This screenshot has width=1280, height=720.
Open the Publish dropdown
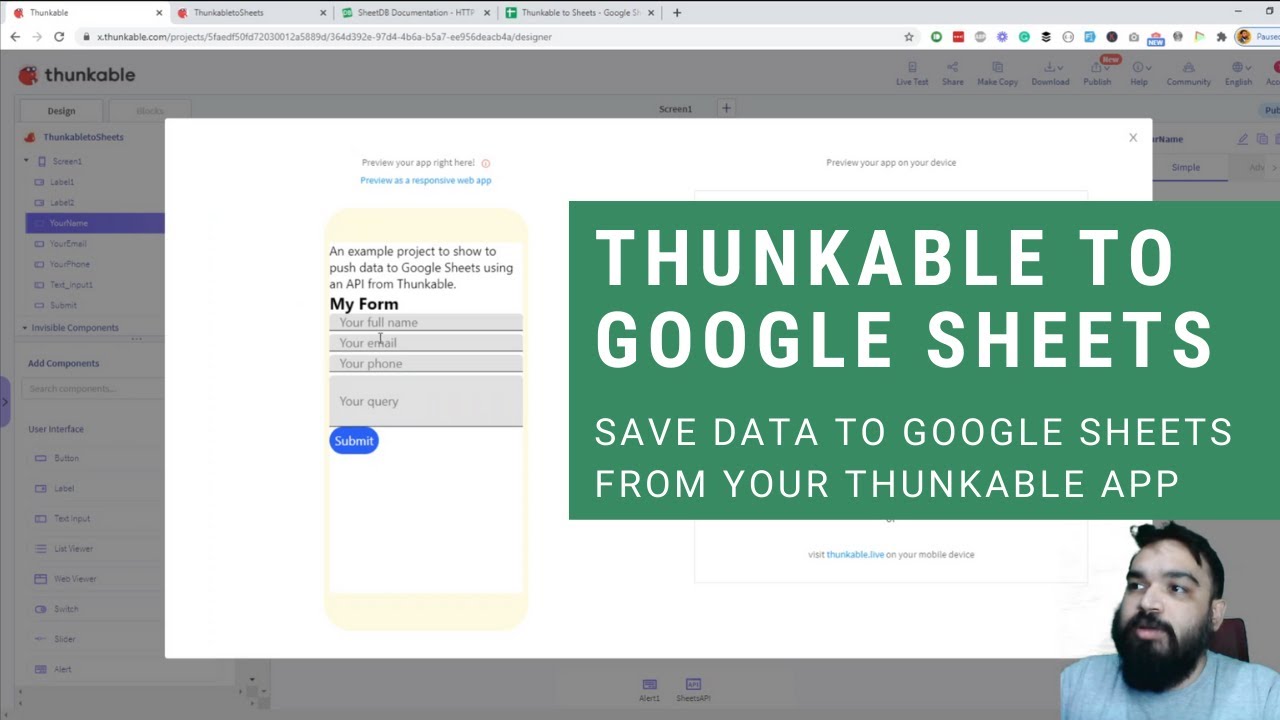[1097, 74]
